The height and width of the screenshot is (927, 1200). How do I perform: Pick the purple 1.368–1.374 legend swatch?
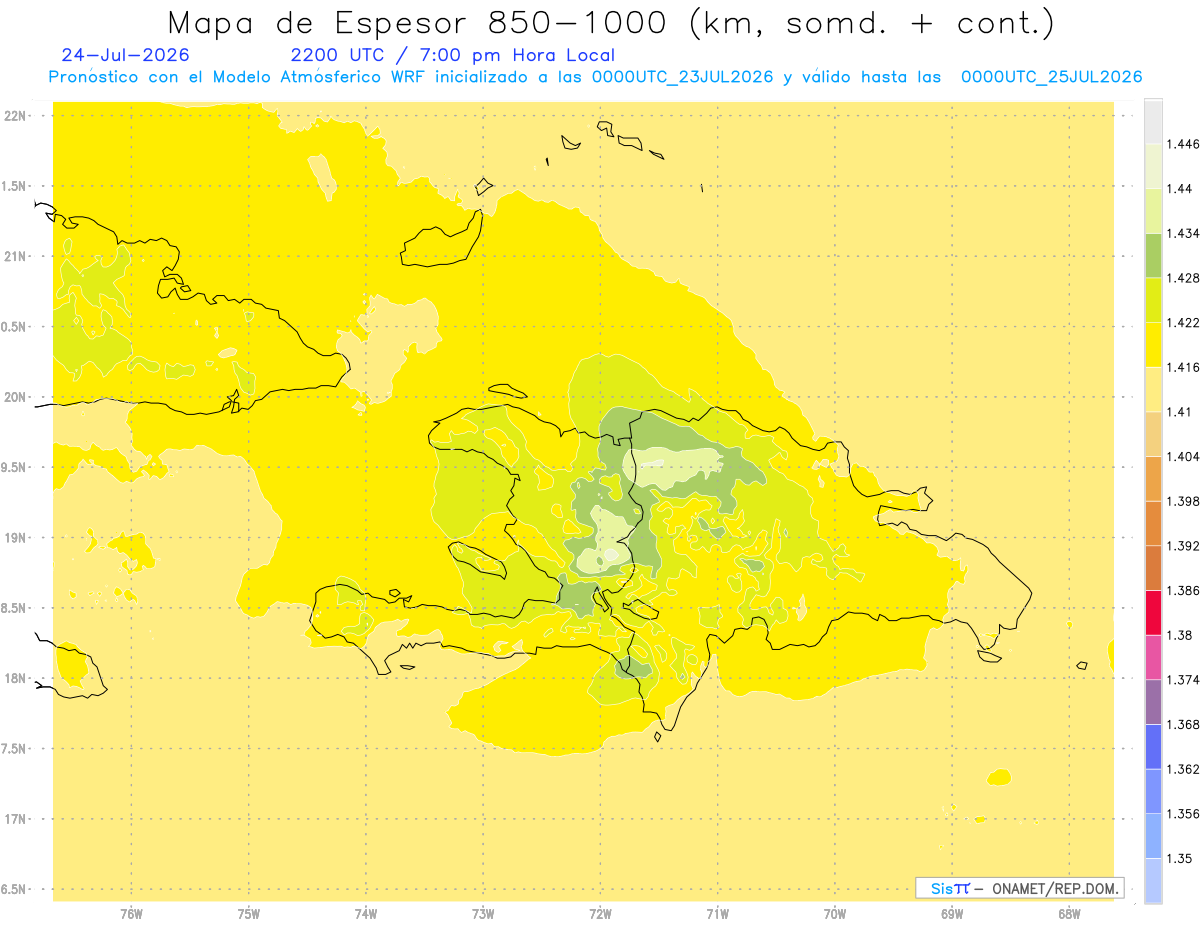pyautogui.click(x=1153, y=701)
